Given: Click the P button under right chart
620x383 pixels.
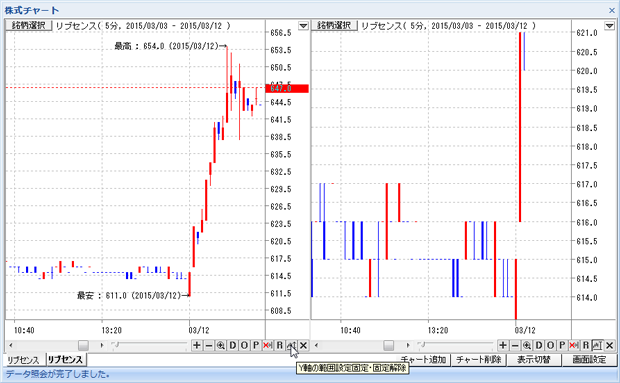Looking at the screenshot, I should (x=562, y=345).
